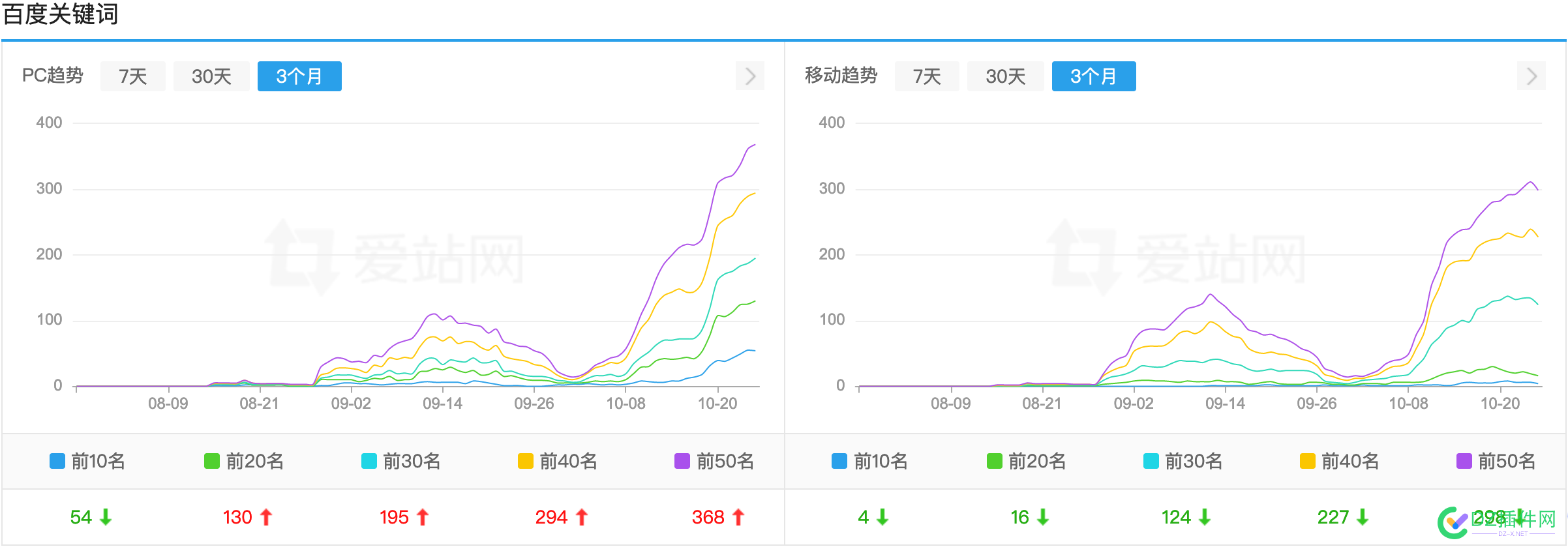Click 09-02 date label on mobile chart axis
1568x549 pixels.
1134,404
